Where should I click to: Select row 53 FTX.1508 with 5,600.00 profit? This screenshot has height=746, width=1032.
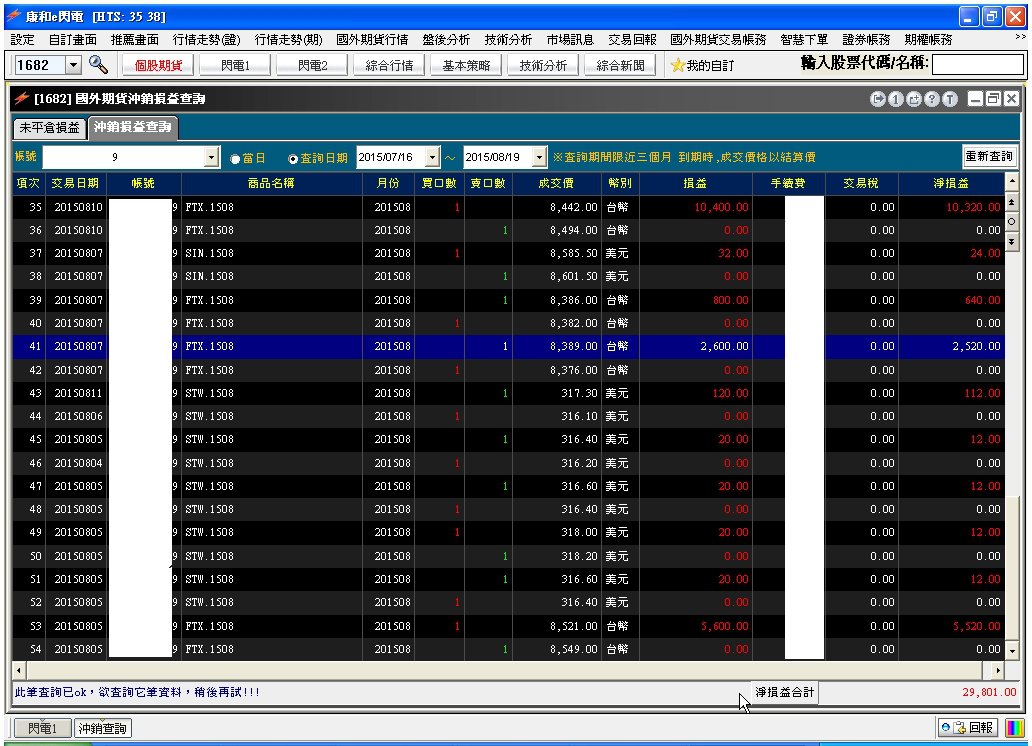[509, 626]
